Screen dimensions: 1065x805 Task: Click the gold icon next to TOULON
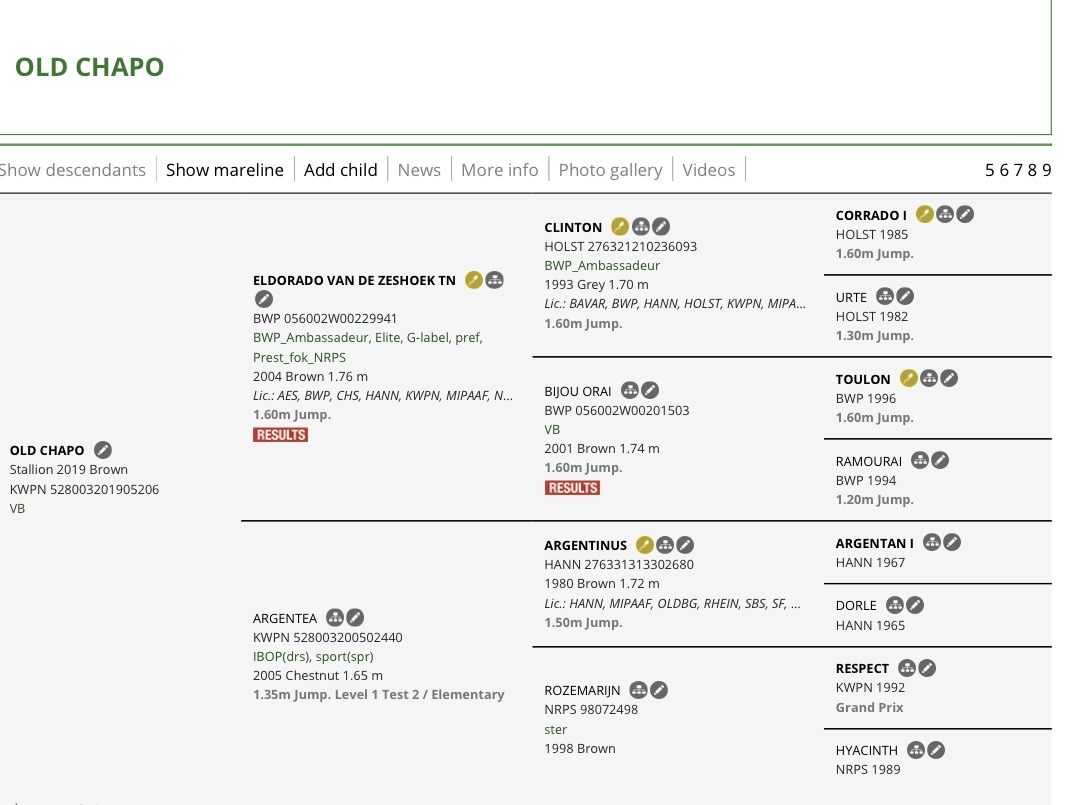pyautogui.click(x=909, y=378)
